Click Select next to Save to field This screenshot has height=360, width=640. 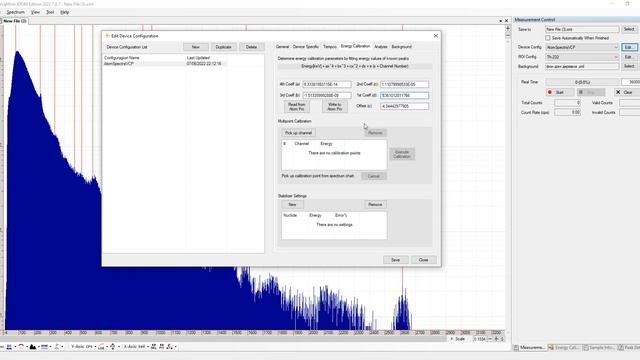point(629,29)
